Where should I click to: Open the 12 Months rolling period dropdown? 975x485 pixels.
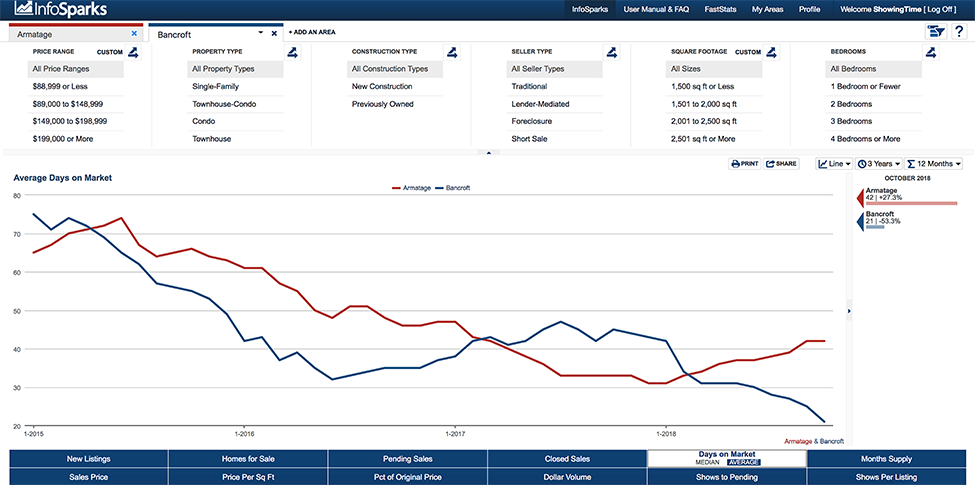934,163
